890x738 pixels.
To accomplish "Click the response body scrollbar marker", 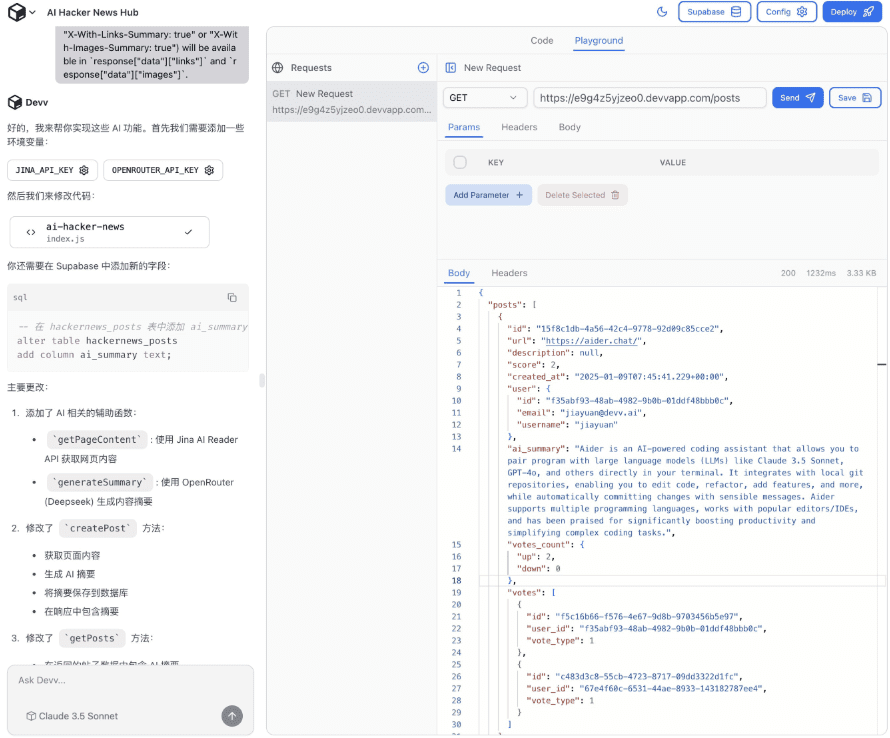I will 881,364.
